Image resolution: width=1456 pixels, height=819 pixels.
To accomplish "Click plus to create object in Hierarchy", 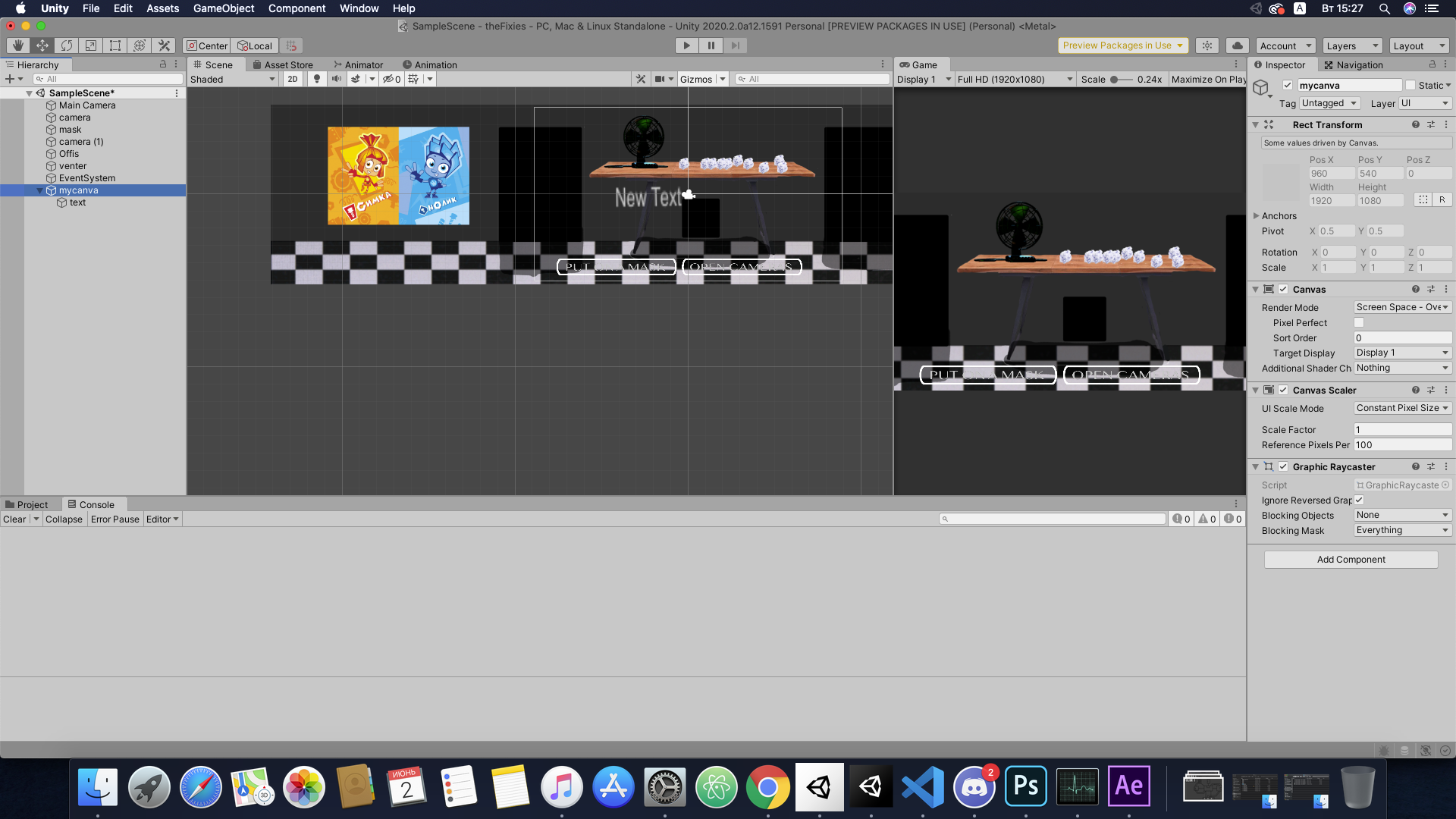I will point(9,79).
